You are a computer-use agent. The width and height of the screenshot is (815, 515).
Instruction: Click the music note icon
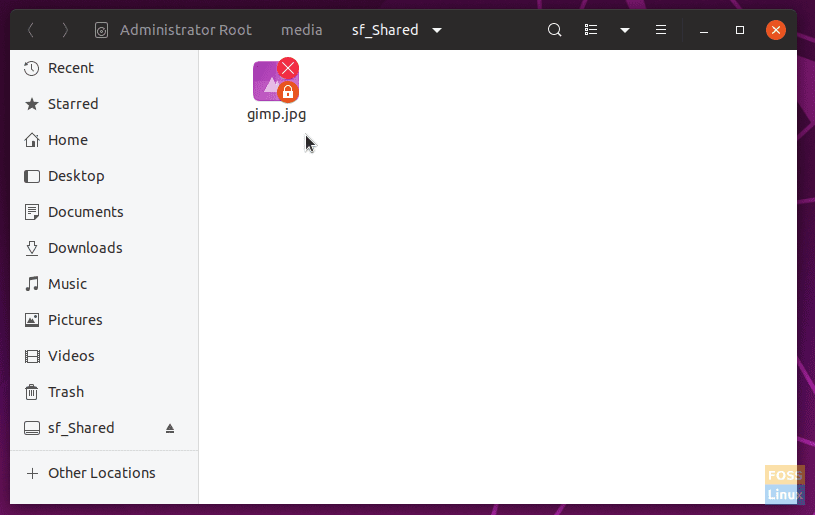pos(32,284)
